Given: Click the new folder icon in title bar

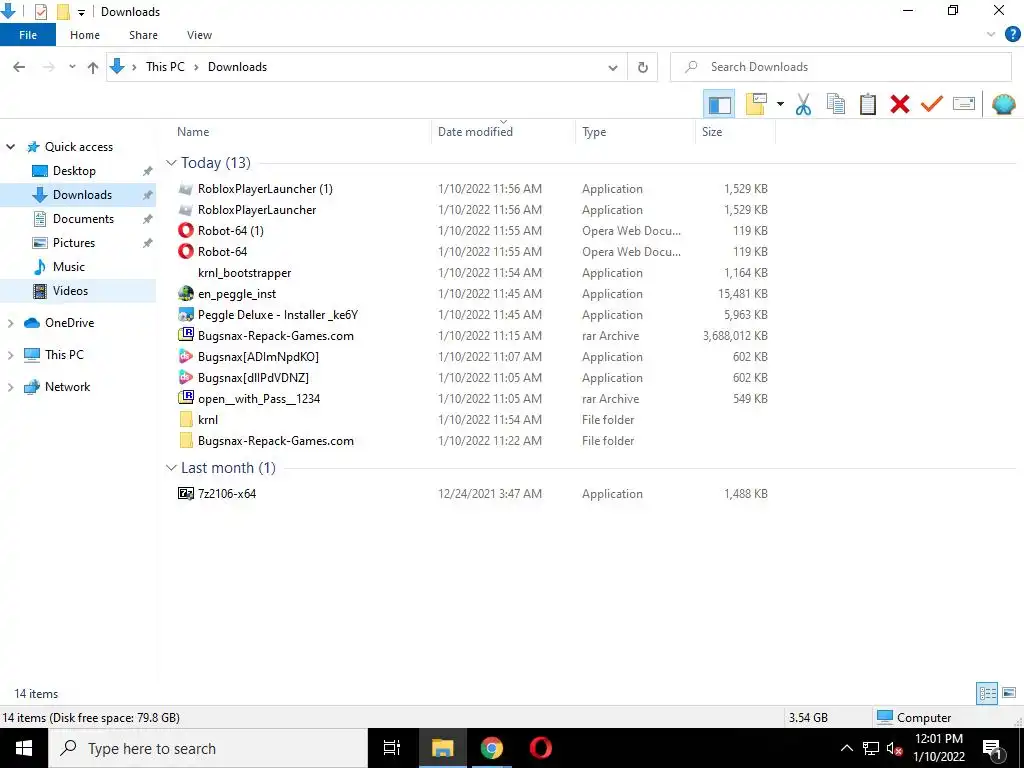Looking at the screenshot, I should [x=63, y=12].
